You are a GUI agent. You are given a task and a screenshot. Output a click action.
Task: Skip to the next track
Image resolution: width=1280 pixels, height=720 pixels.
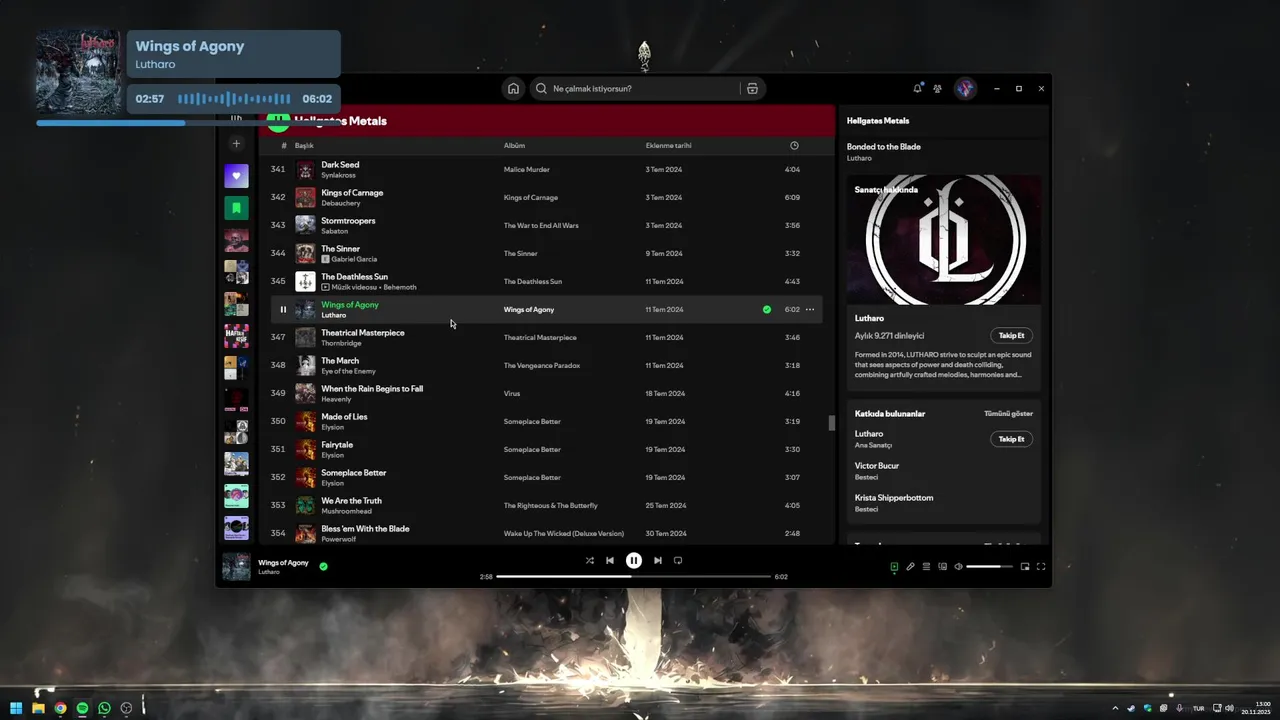pyautogui.click(x=657, y=560)
